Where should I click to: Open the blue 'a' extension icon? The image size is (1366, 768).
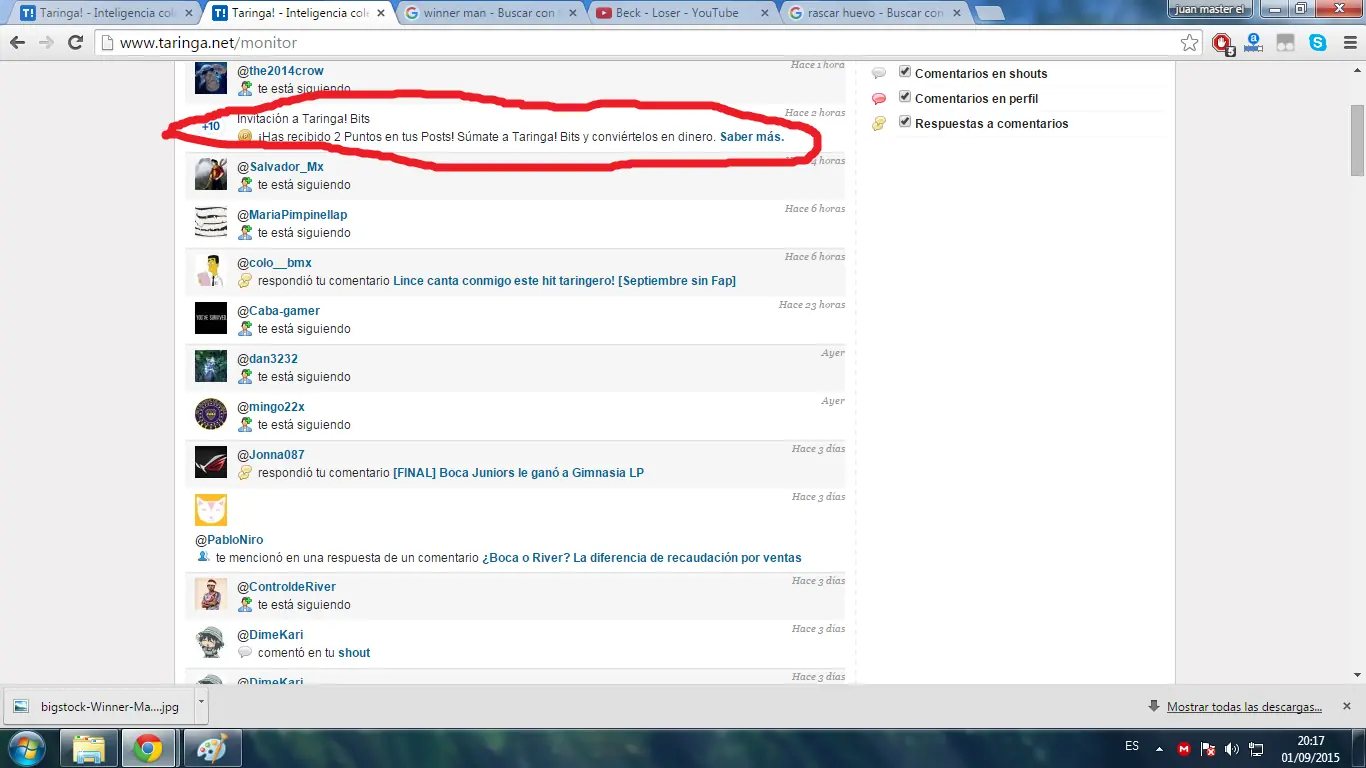coord(1254,43)
